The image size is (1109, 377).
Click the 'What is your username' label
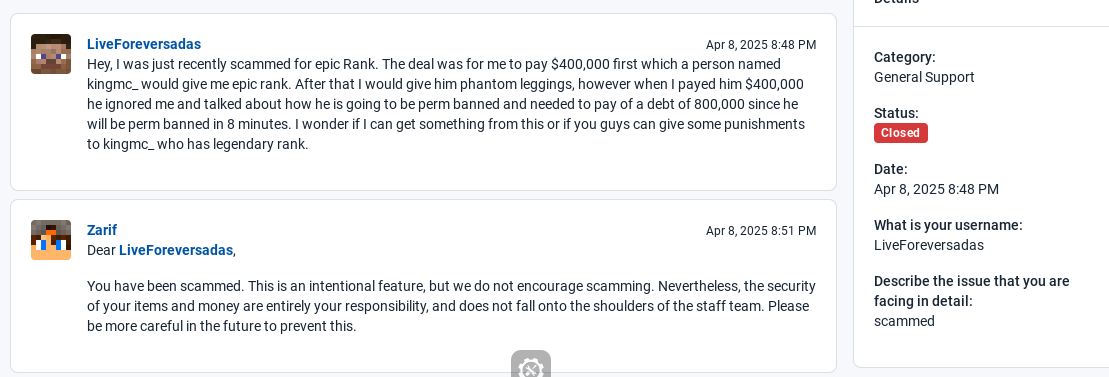coord(948,225)
